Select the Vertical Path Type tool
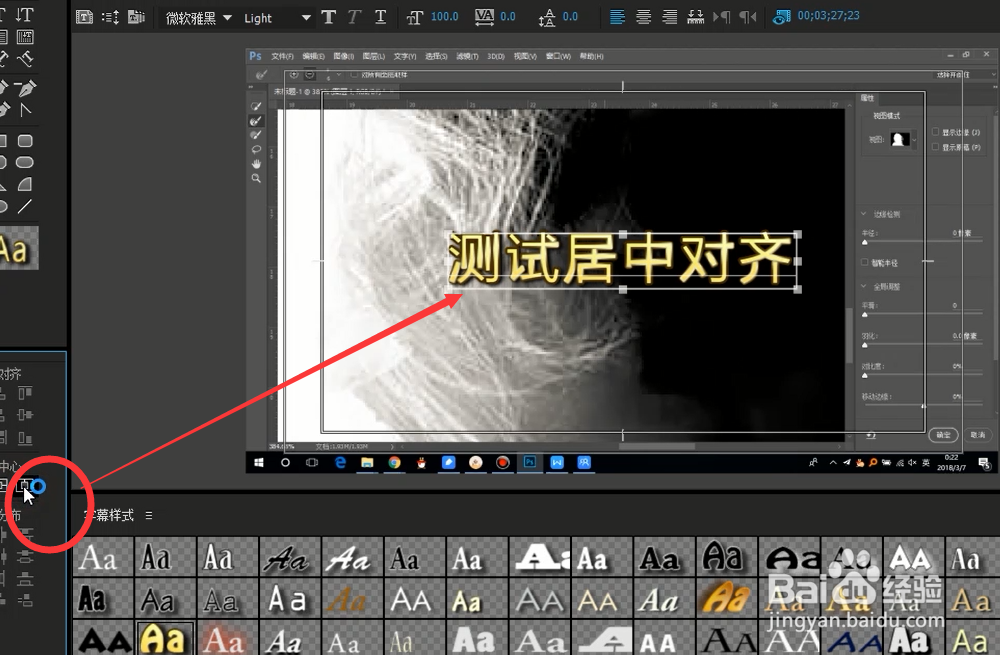 click(x=25, y=59)
